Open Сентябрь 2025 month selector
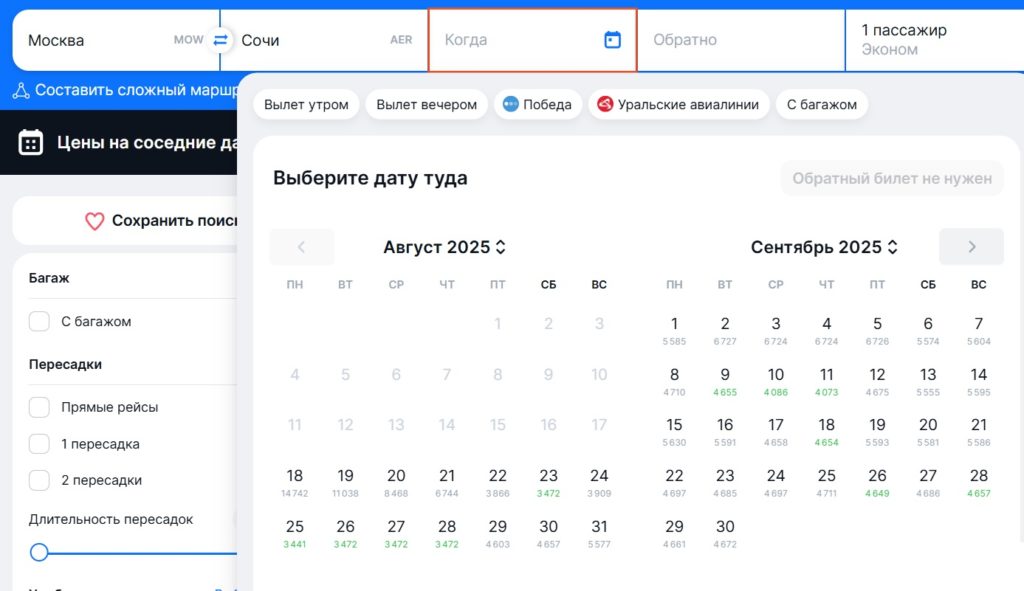 [824, 246]
